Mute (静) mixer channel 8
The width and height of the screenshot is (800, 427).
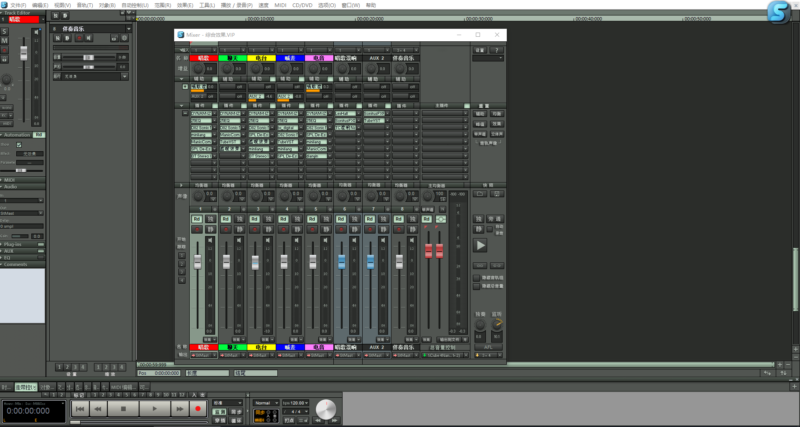click(412, 228)
